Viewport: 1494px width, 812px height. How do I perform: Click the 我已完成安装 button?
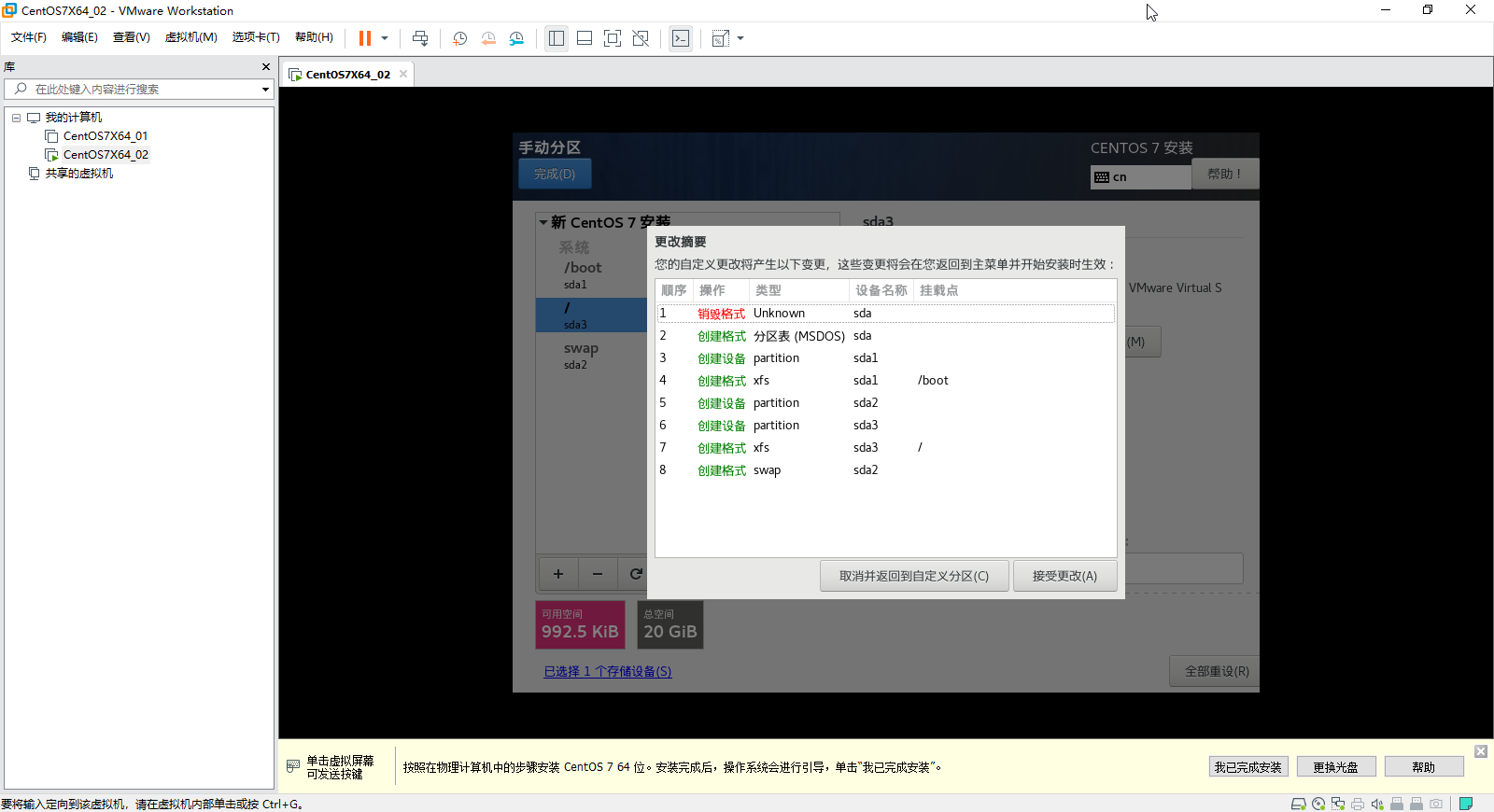1248,767
